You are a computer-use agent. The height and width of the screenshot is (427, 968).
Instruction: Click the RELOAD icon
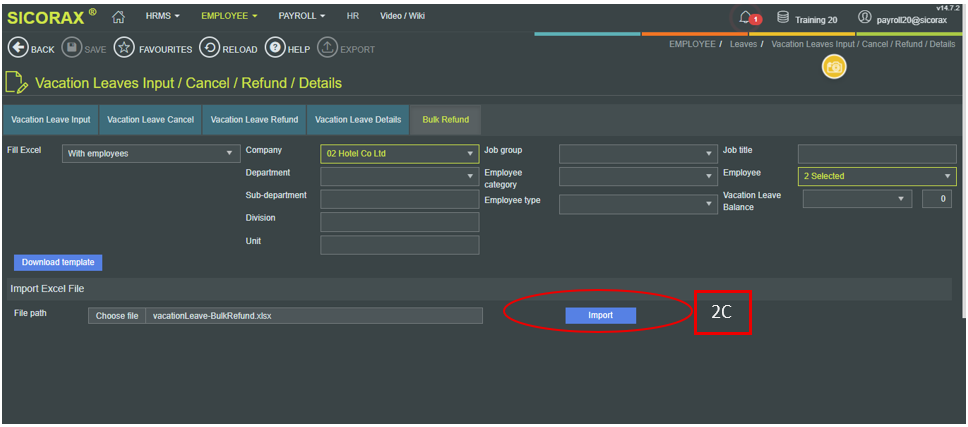(x=209, y=48)
